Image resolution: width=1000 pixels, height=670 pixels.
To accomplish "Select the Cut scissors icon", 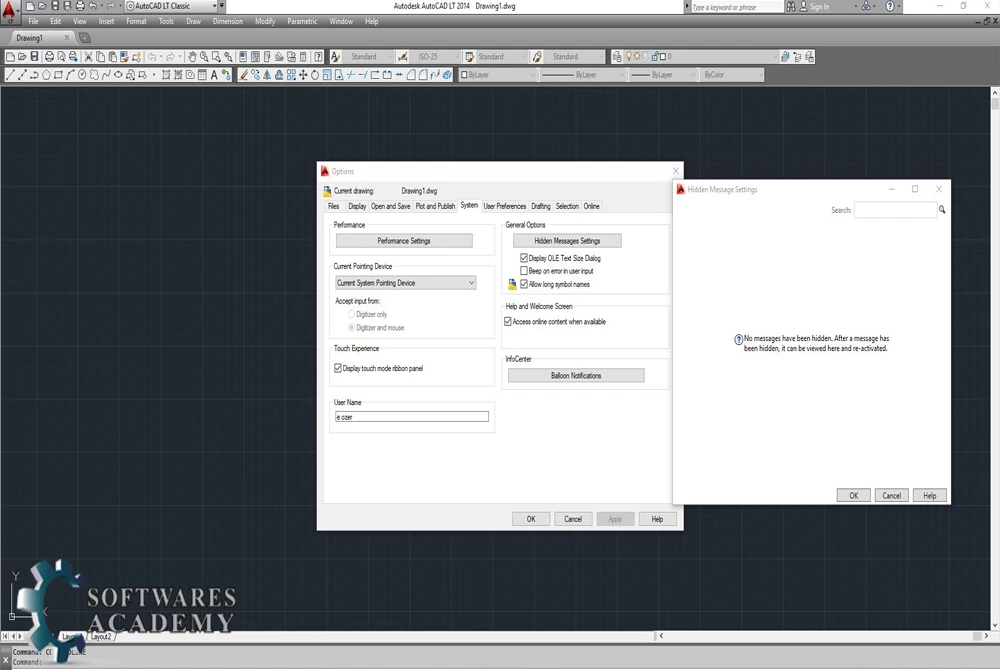I will pyautogui.click(x=89, y=57).
